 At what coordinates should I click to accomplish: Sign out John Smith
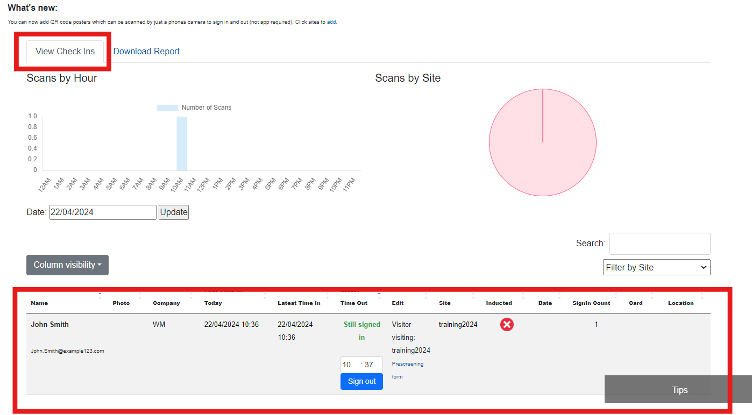point(361,381)
